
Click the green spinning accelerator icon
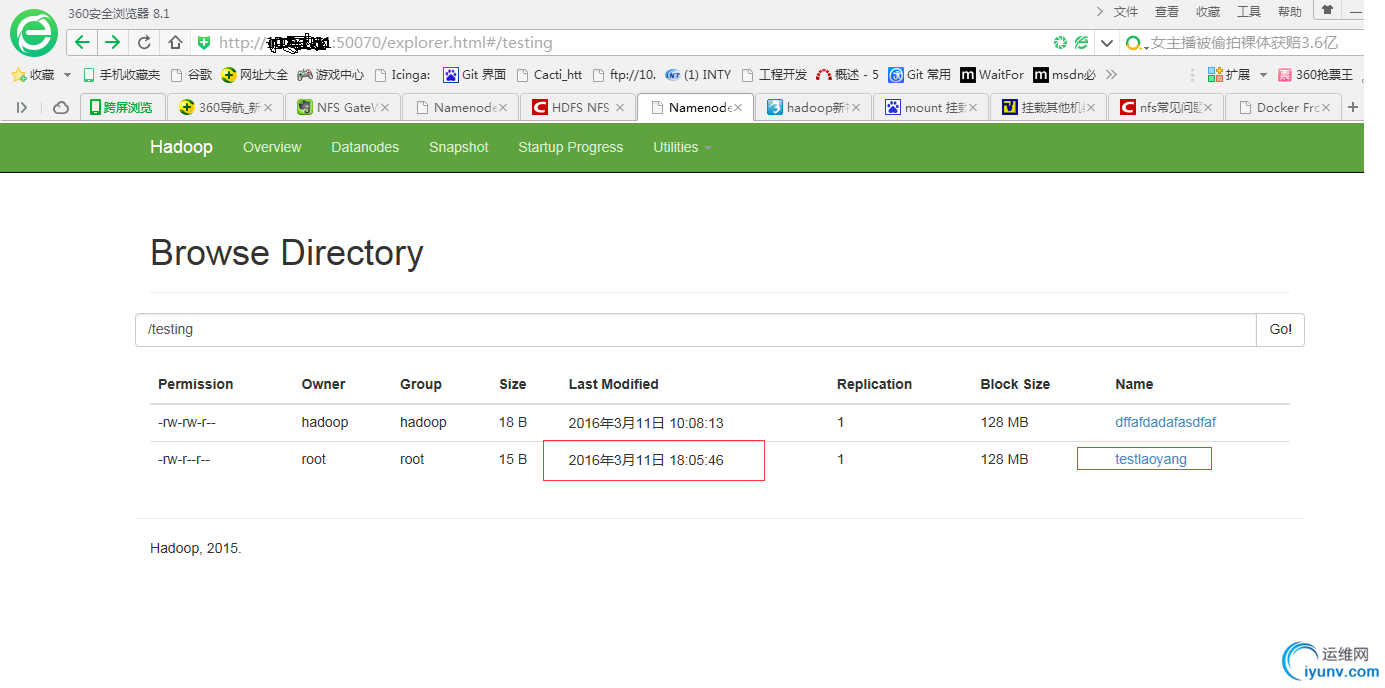coord(1060,43)
